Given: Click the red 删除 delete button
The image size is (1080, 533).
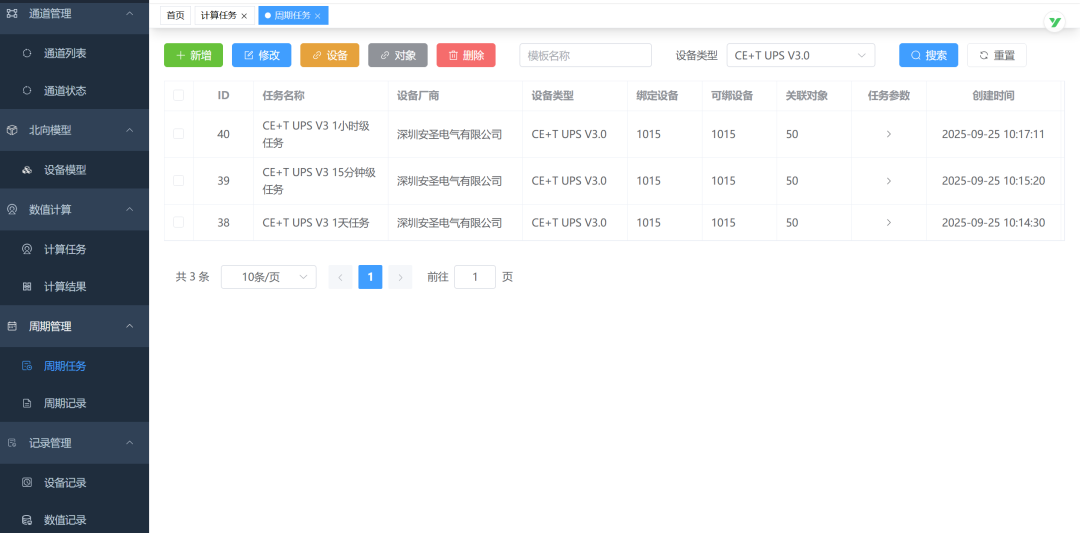Looking at the screenshot, I should [x=465, y=56].
